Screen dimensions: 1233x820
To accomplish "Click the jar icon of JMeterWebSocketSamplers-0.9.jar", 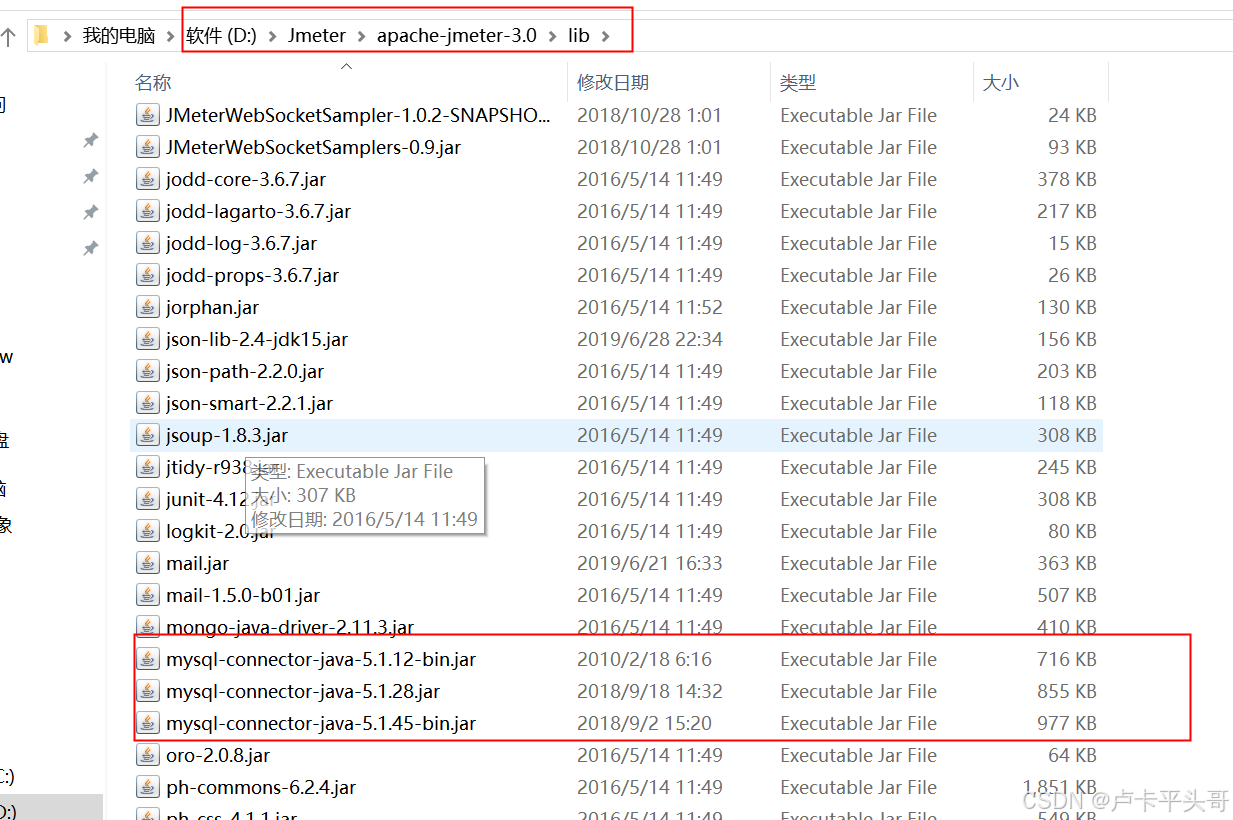I will (x=148, y=147).
